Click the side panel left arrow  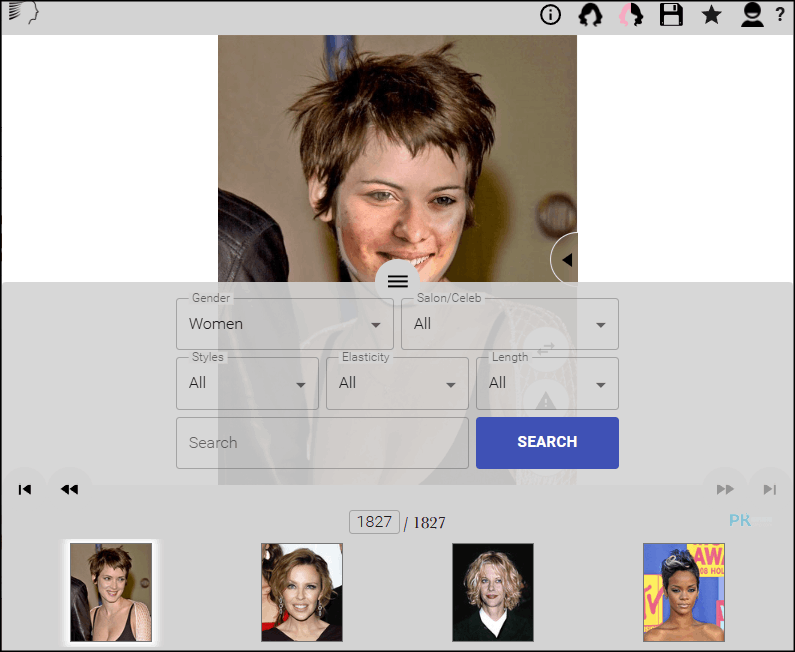(566, 260)
